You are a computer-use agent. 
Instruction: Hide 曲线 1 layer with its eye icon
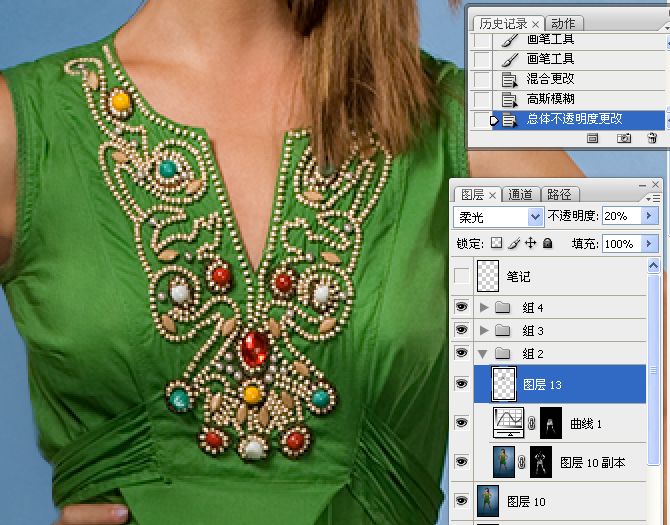click(x=461, y=422)
